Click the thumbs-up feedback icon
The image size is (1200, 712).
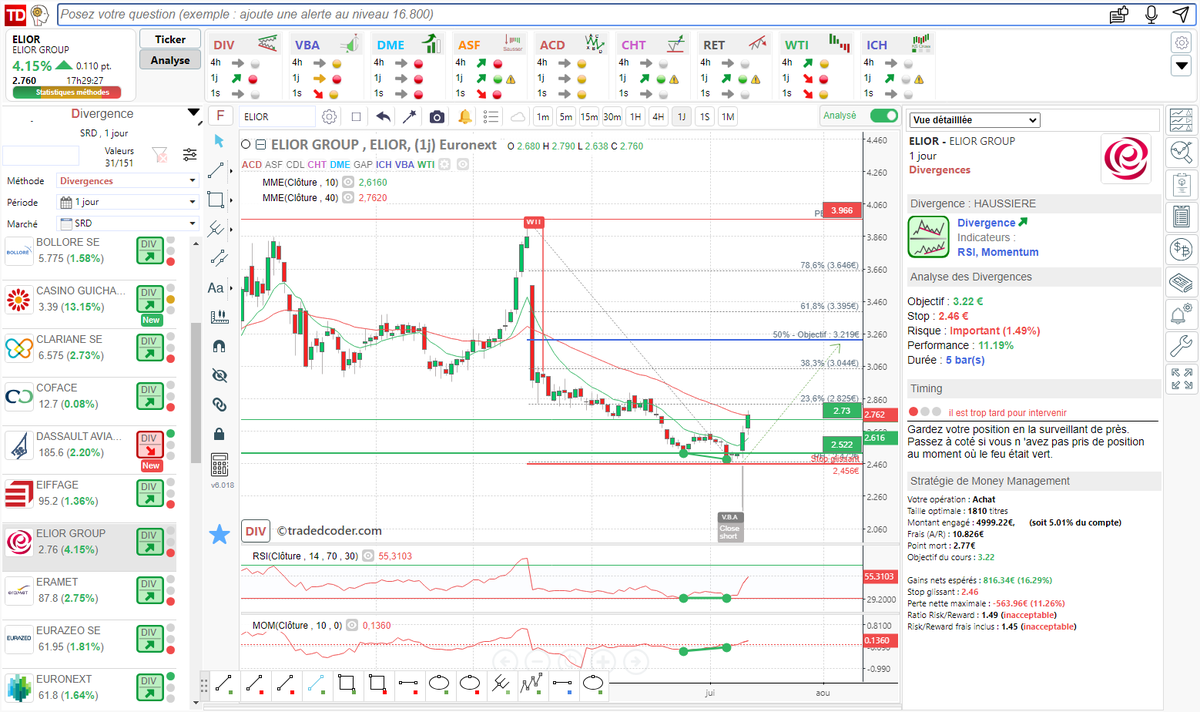pyautogui.click(x=1120, y=15)
